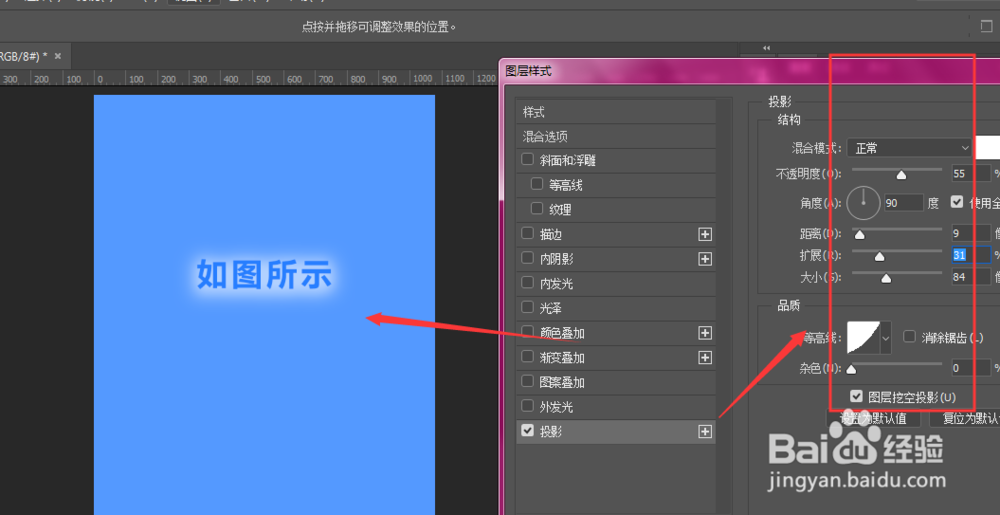Click the angle dial control

(864, 203)
